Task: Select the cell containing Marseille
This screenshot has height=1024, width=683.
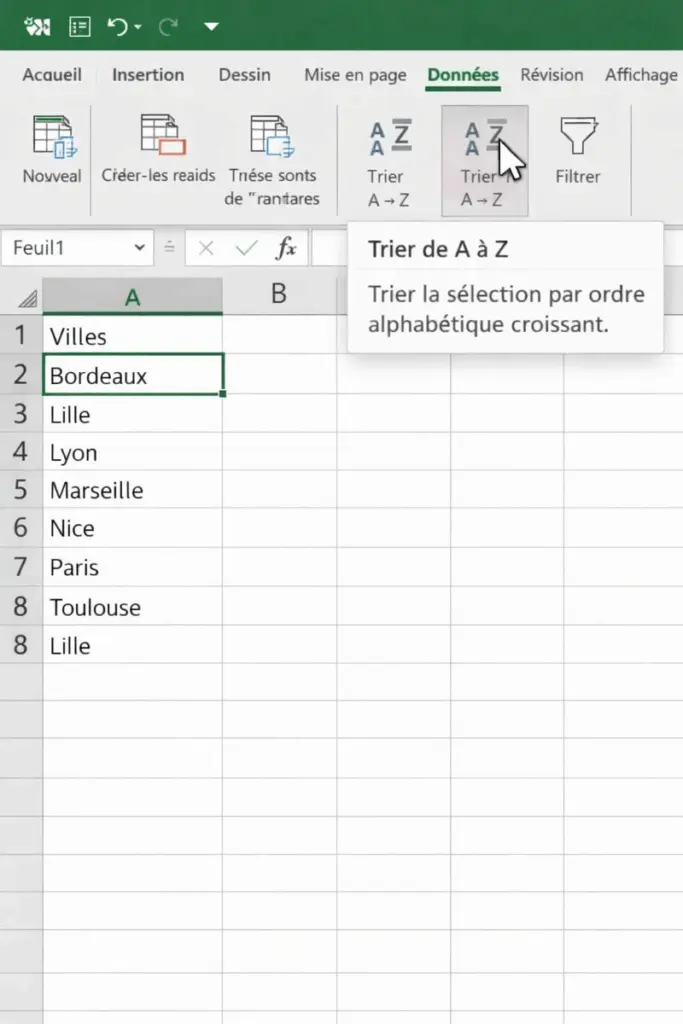Action: [132, 491]
